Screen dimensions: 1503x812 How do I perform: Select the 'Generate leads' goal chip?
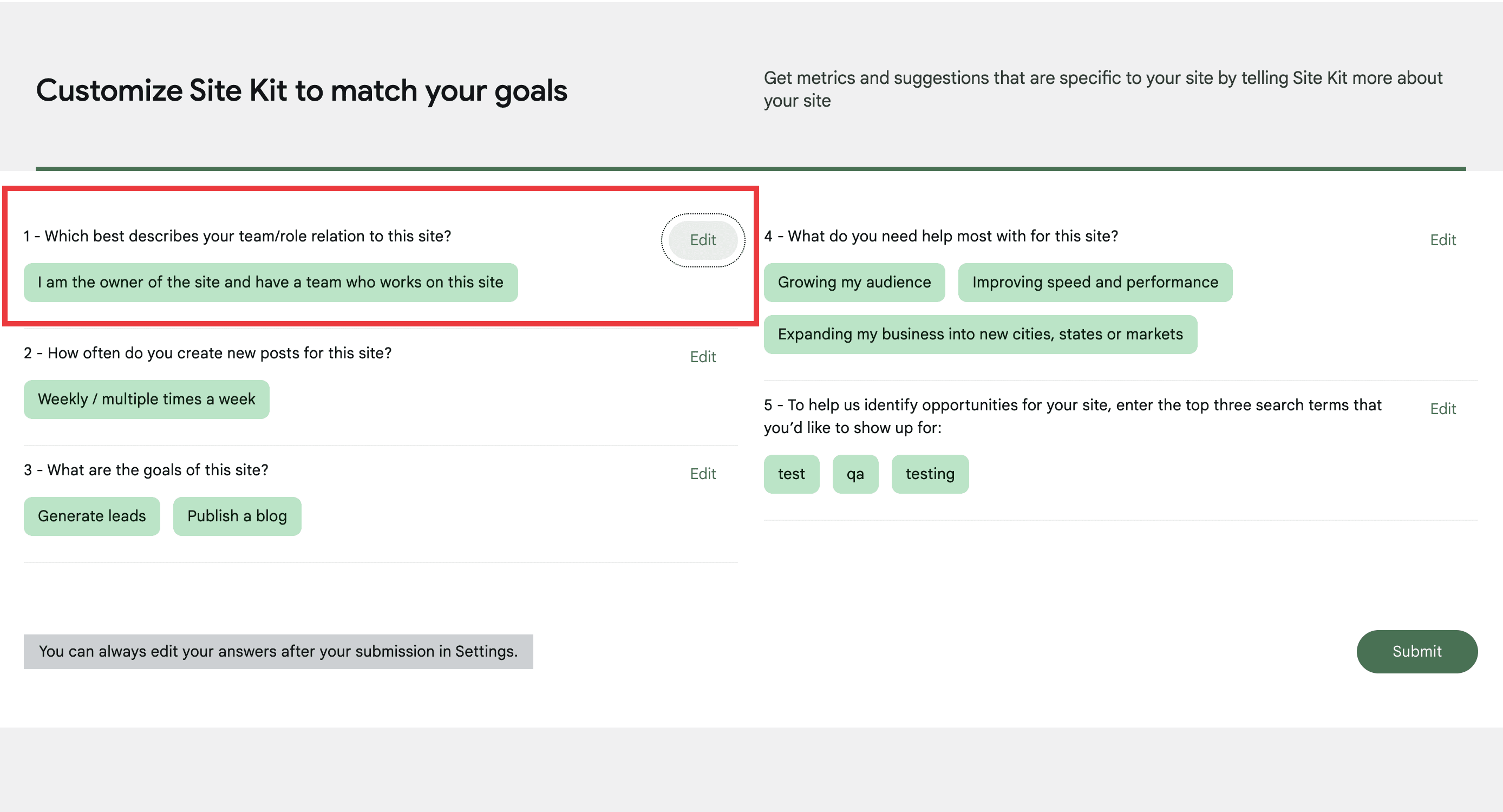[92, 516]
